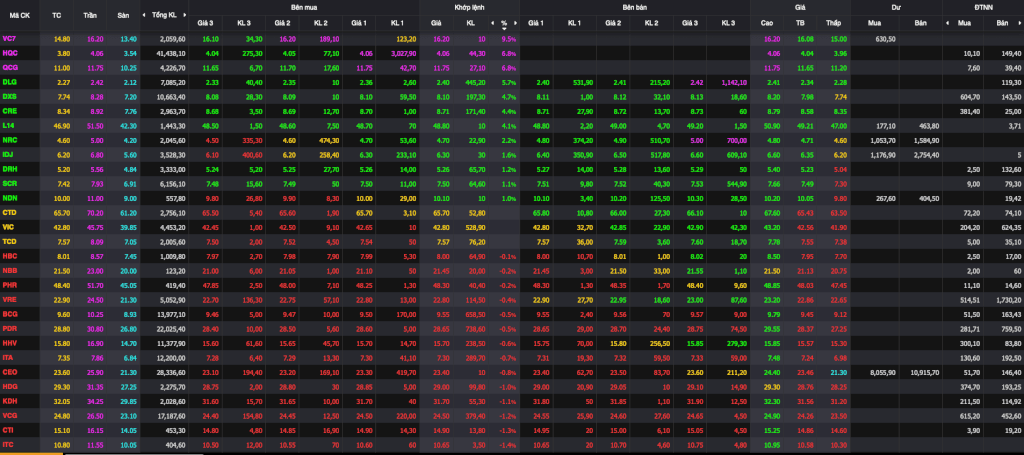Open stock symbol CRE
Viewport: 1024px width, 455px height.
click(9, 110)
